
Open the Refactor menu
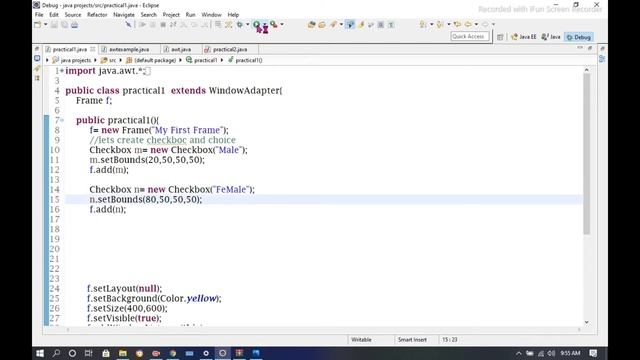(x=97, y=15)
